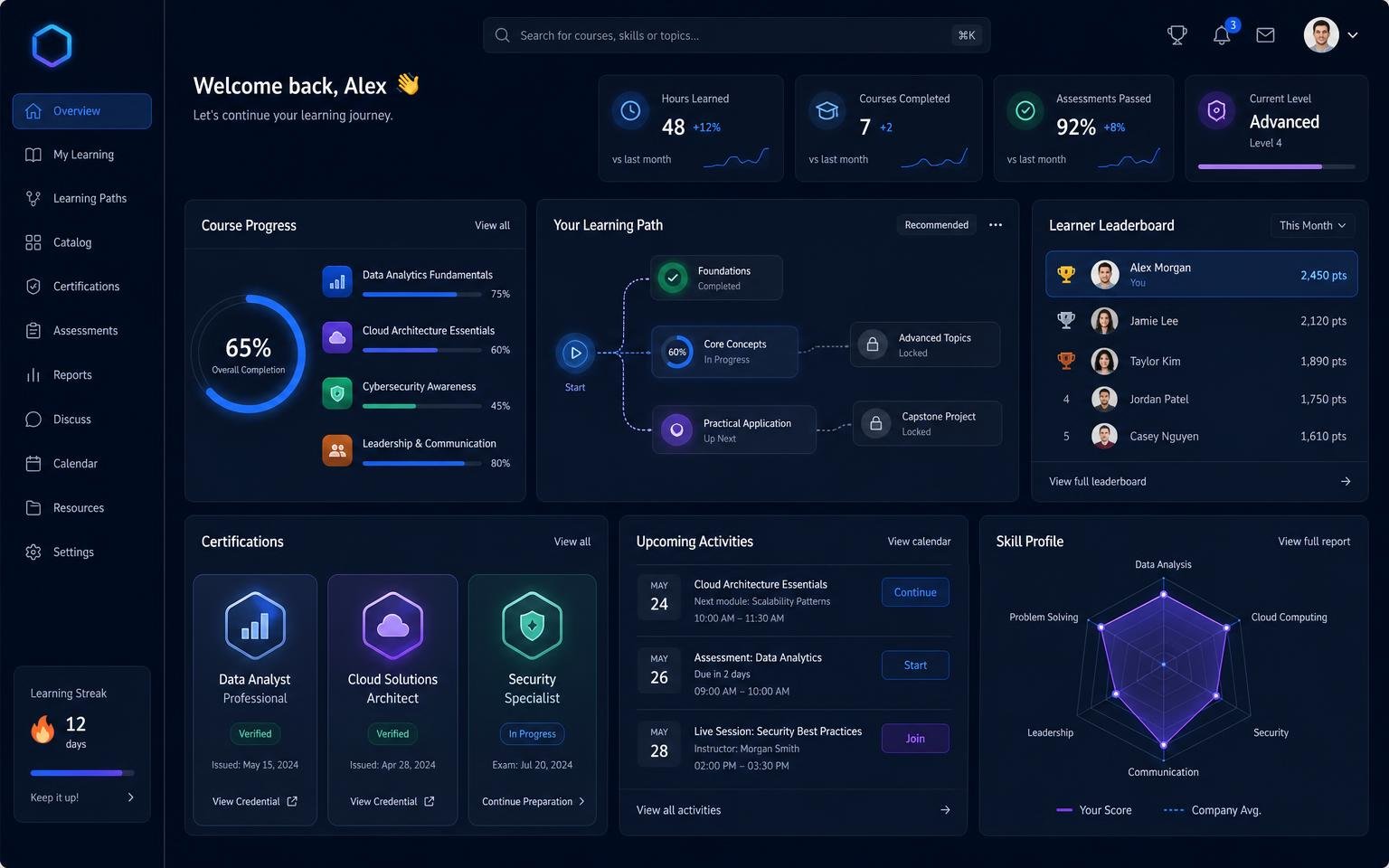This screenshot has width=1389, height=868.
Task: Click the Leadership & Communication course icon
Action: point(337,450)
